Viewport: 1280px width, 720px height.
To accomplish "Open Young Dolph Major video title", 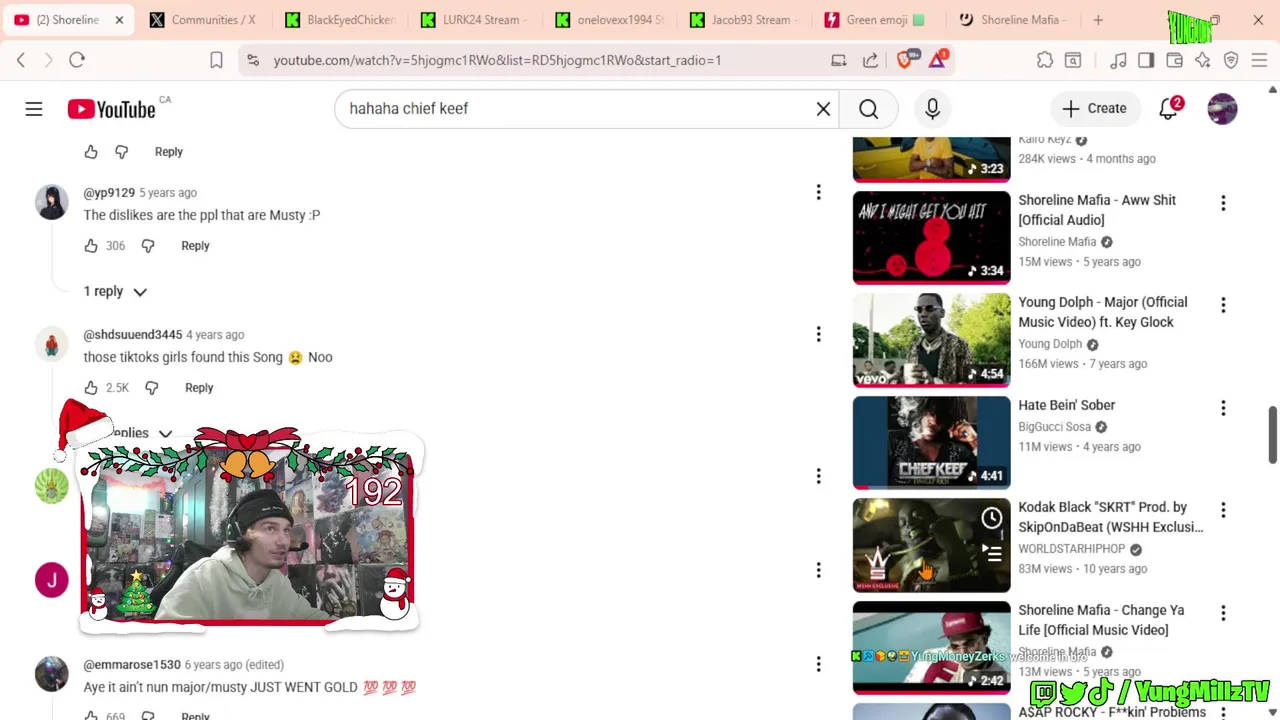I will [1103, 312].
